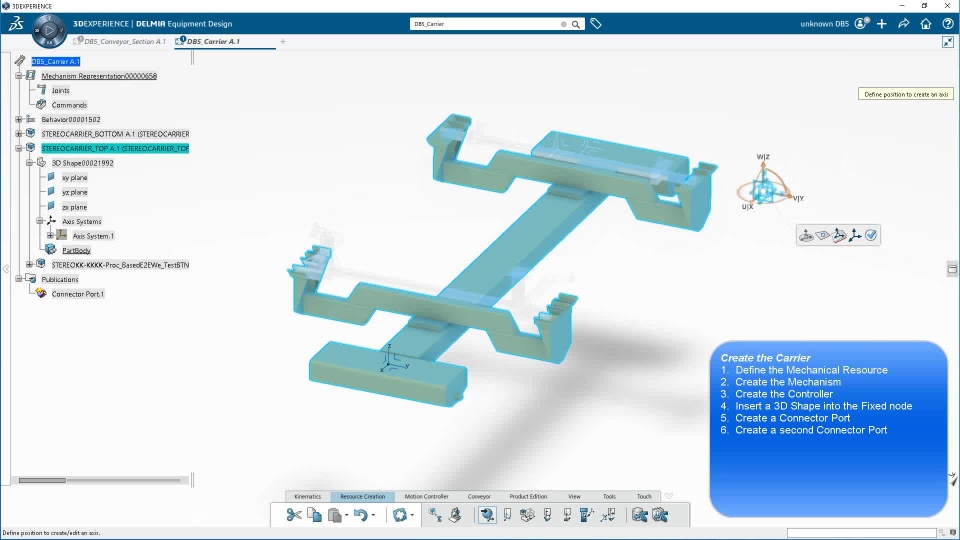The image size is (960, 540).
Task: Expand the Axis System.1 node
Action: (50, 236)
